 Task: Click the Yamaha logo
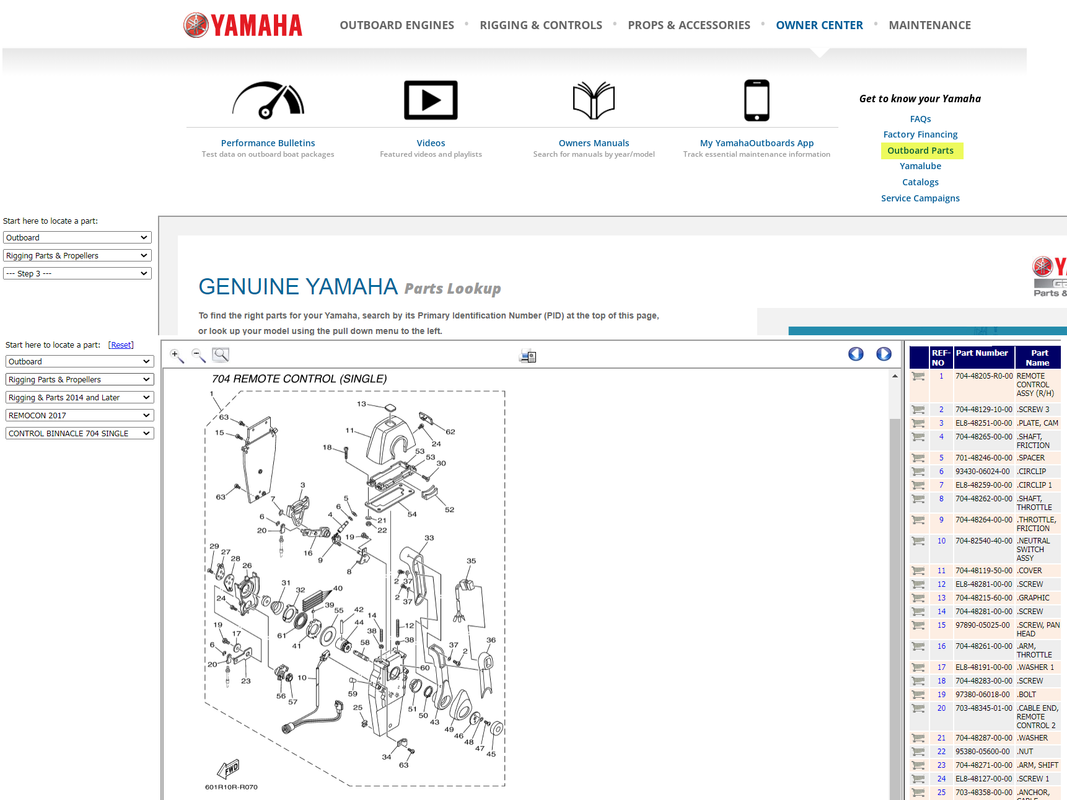pyautogui.click(x=243, y=25)
